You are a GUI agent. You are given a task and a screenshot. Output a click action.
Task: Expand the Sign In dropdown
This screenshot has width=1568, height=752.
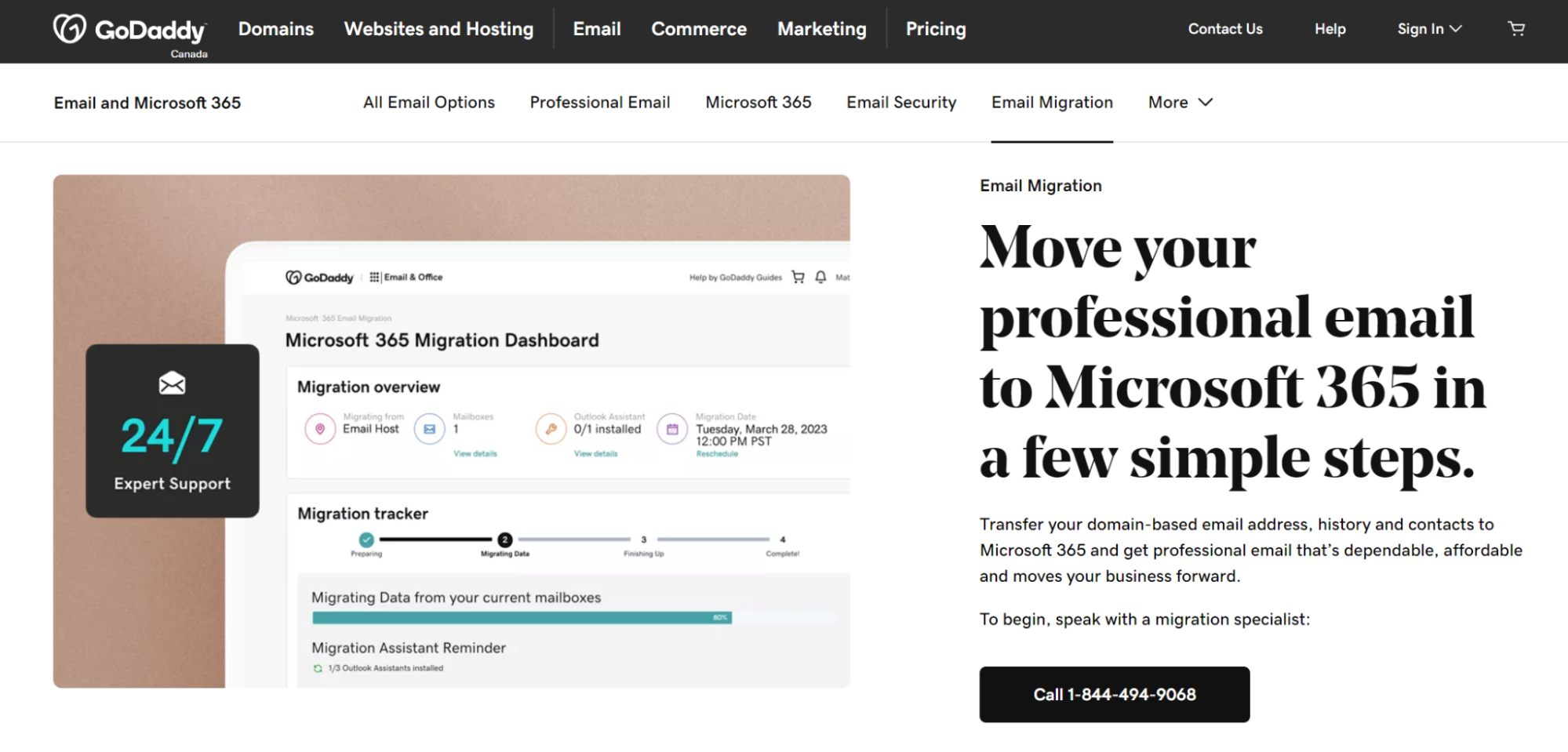pyautogui.click(x=1429, y=29)
